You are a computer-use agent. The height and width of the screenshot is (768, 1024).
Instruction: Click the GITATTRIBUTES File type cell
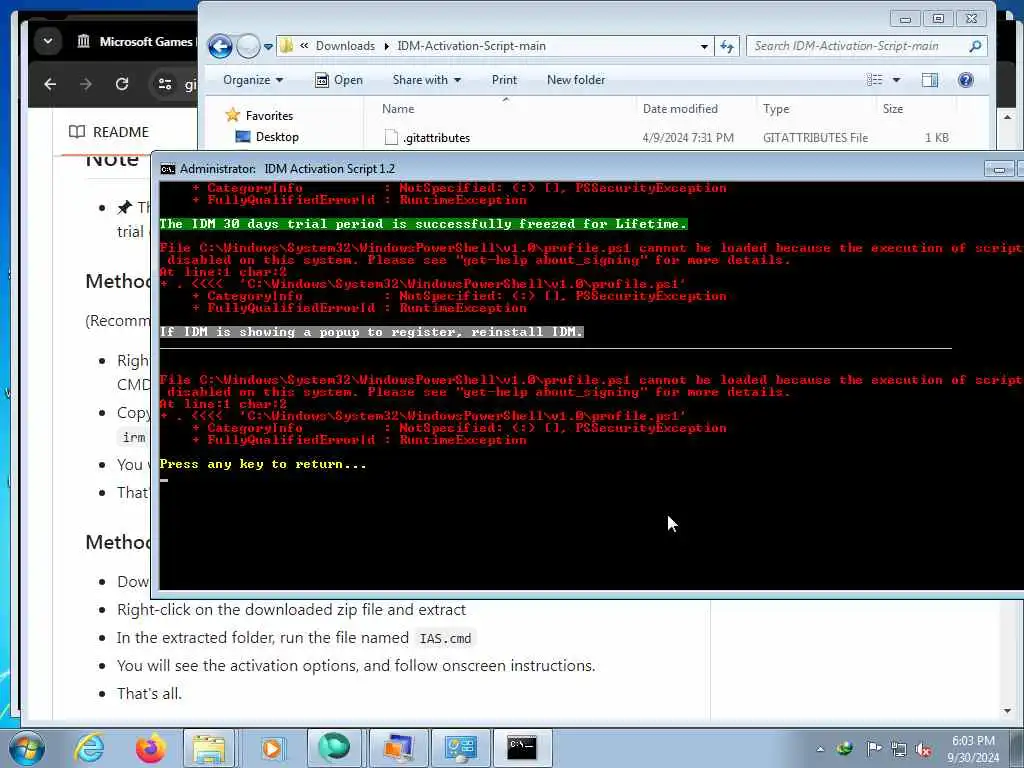[x=815, y=138]
